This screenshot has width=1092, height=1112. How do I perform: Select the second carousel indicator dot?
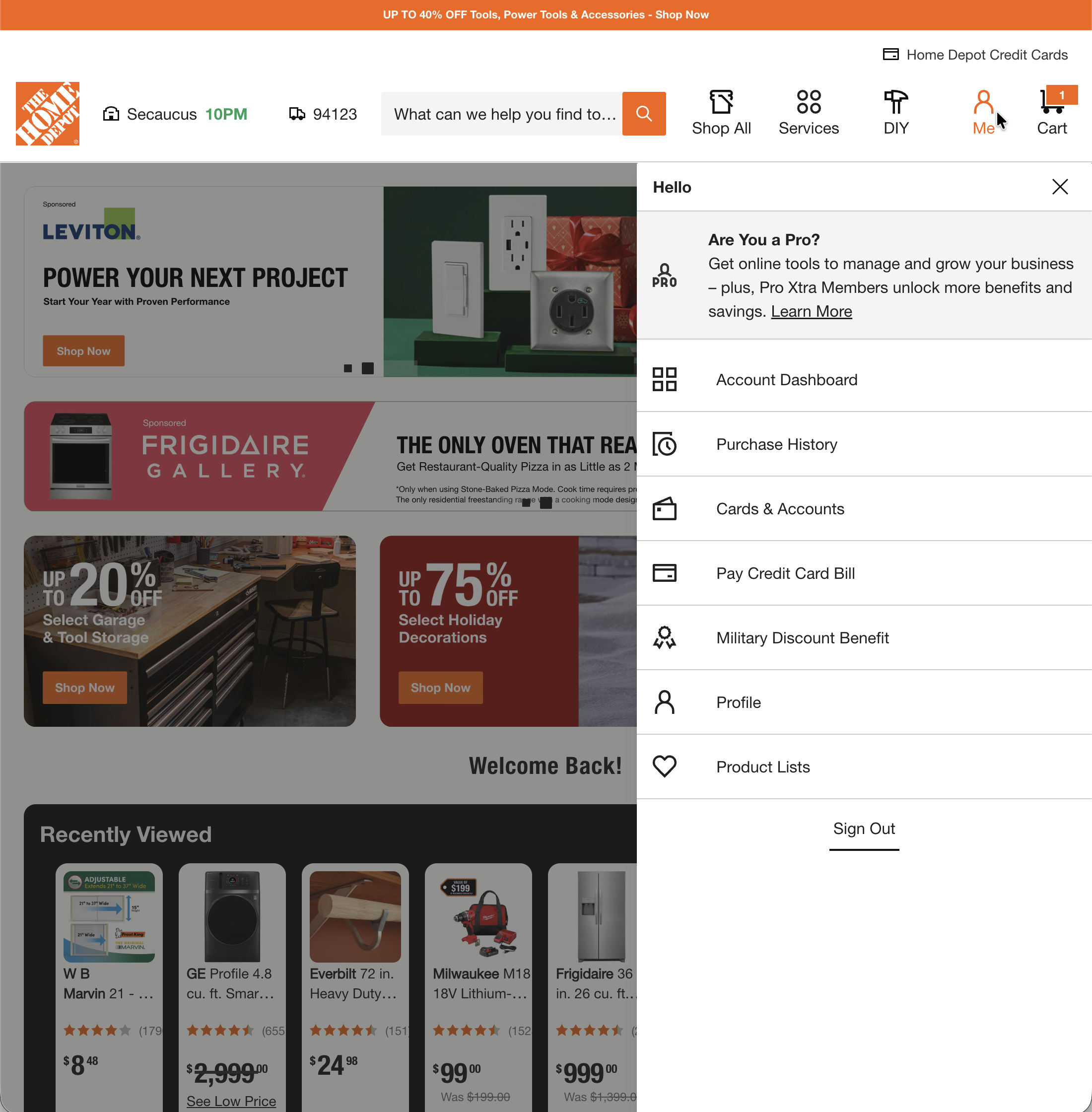[x=368, y=369]
